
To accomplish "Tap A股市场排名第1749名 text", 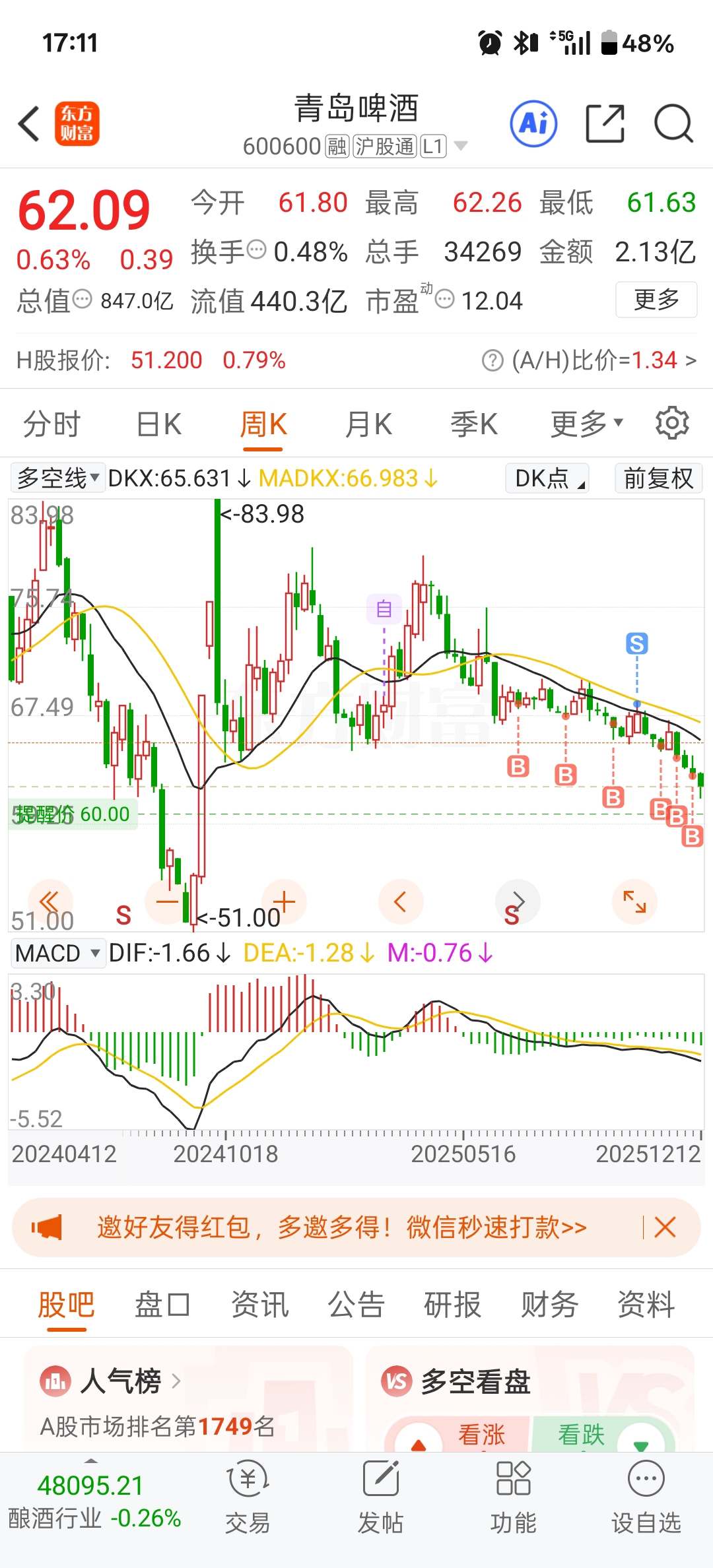I will coord(158,1426).
